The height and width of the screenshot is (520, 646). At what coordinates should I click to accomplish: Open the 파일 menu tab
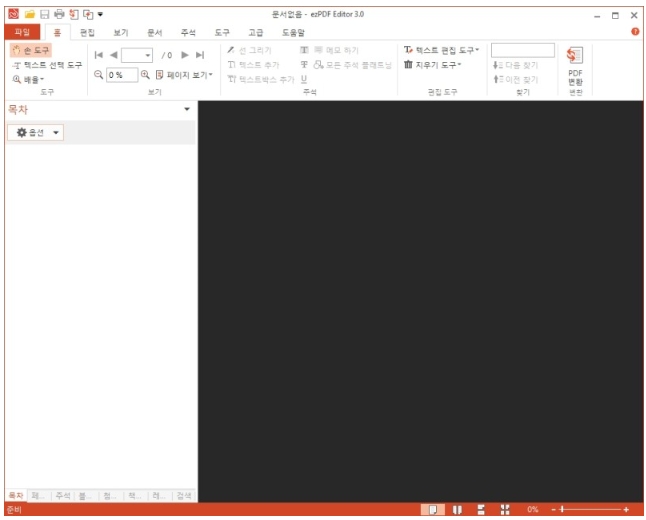pyautogui.click(x=22, y=32)
